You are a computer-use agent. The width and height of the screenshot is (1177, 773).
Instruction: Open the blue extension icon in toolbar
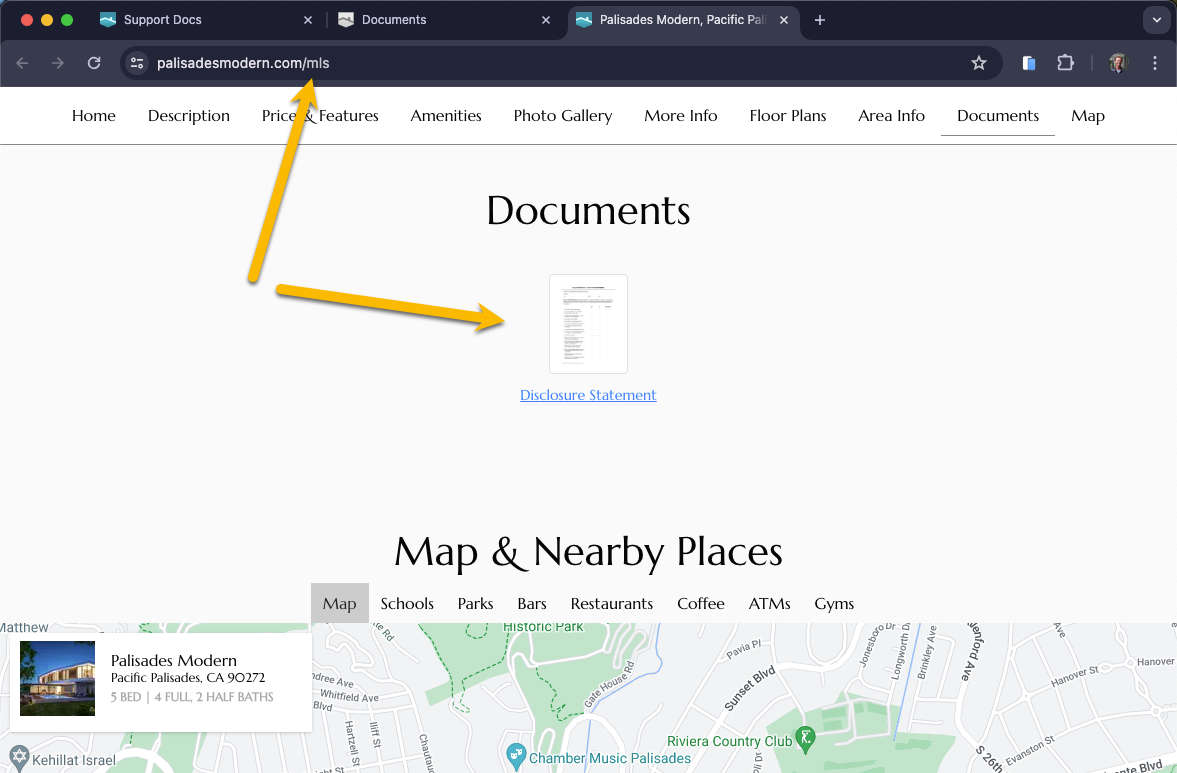tap(1029, 63)
